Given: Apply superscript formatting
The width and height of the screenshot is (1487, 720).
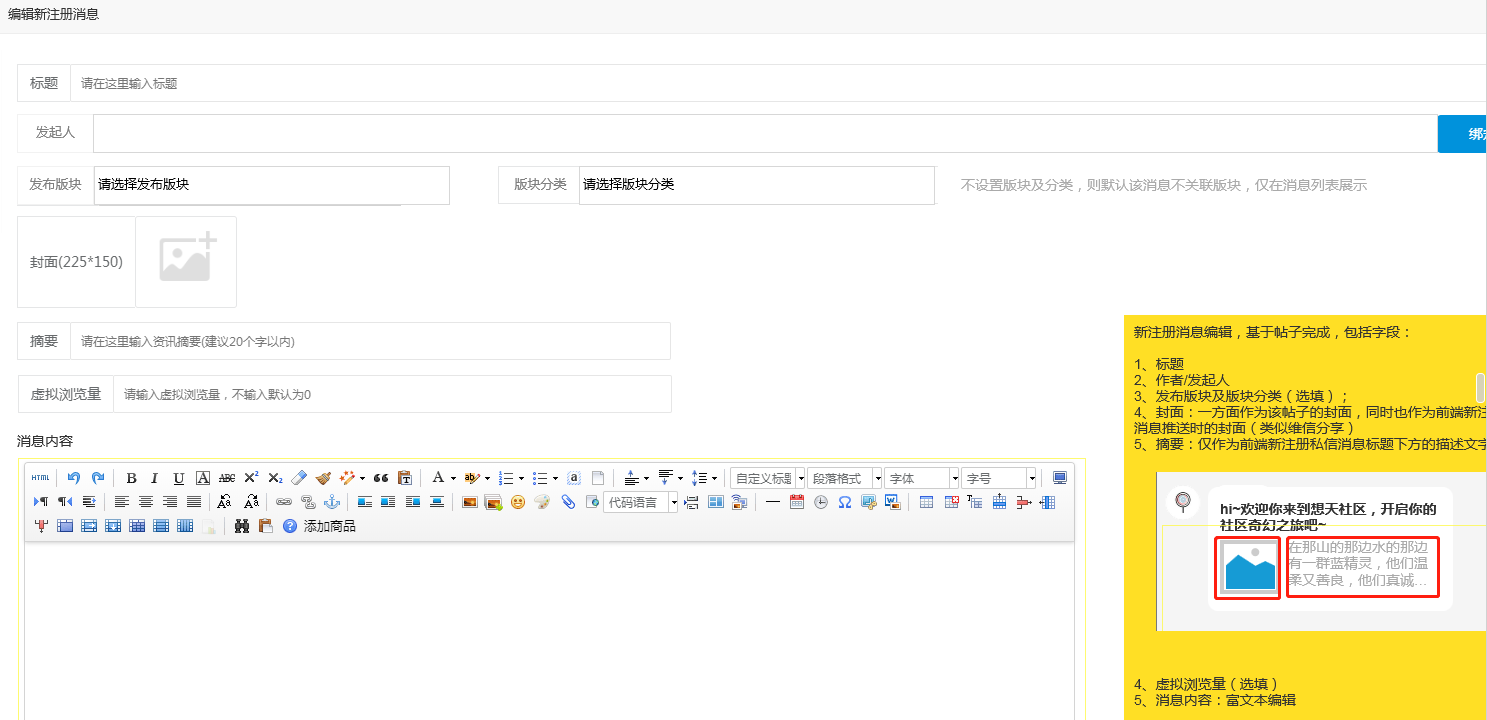Looking at the screenshot, I should pos(251,478).
